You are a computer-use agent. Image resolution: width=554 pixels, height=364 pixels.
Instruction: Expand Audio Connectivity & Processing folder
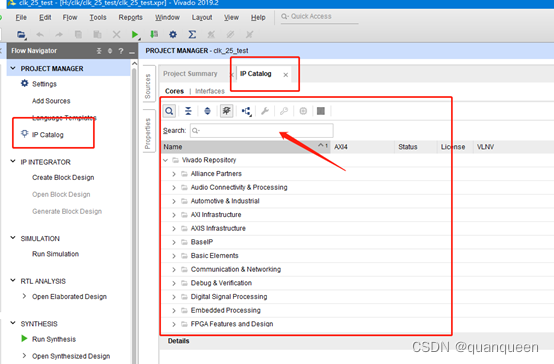[x=173, y=188]
